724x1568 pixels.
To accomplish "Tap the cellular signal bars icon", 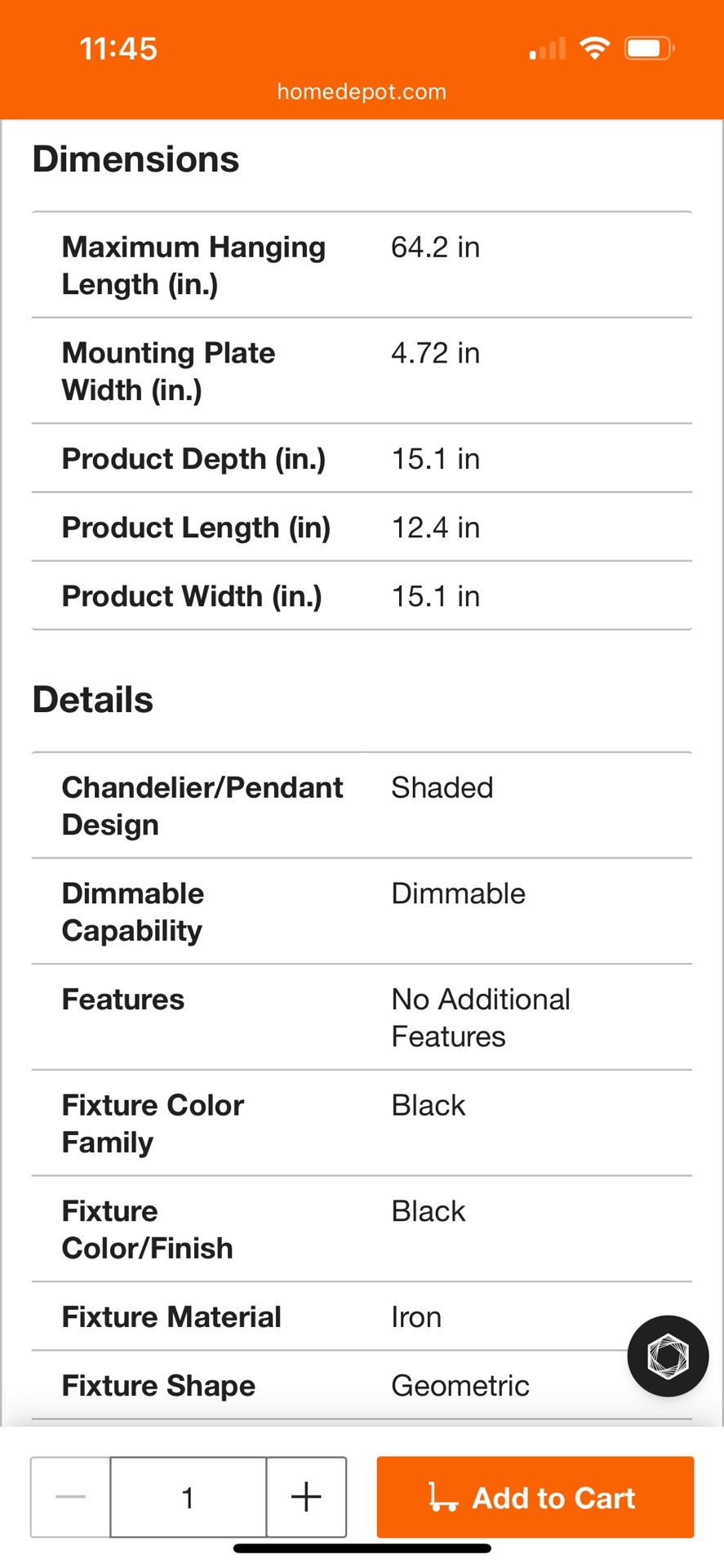I will (548, 49).
